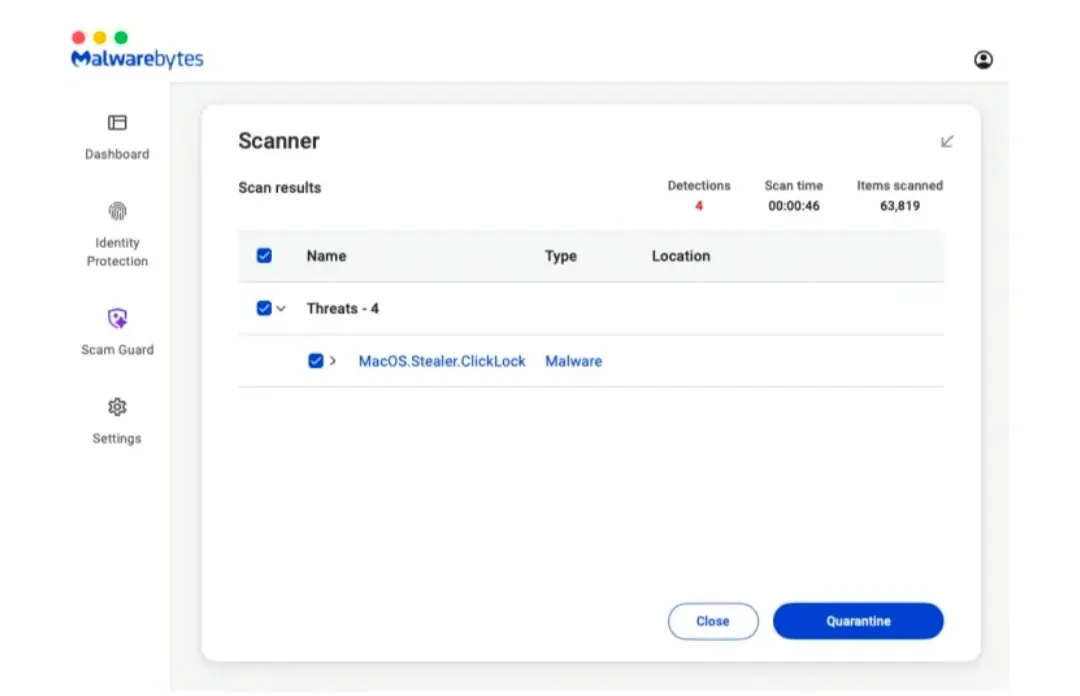The width and height of the screenshot is (1080, 696).
Task: Select the Settings label in sidebar
Action: (x=117, y=438)
